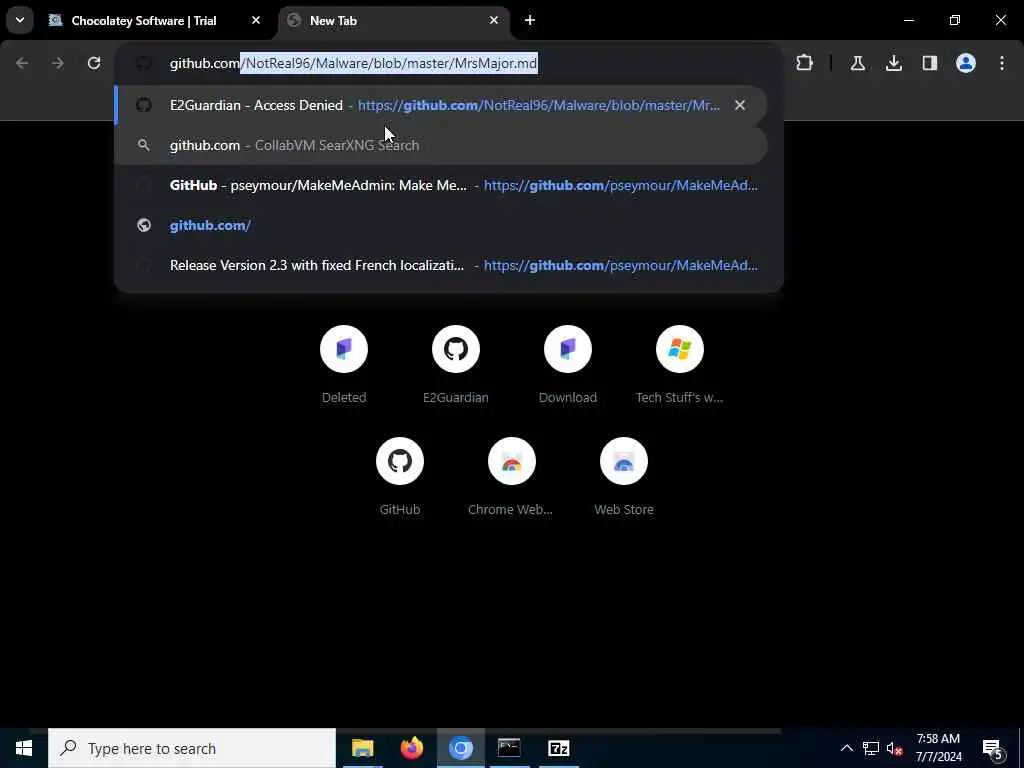This screenshot has height=768, width=1024.
Task: Select pseymour/MakeMeAdmin GitHub suggestion
Action: coord(441,185)
